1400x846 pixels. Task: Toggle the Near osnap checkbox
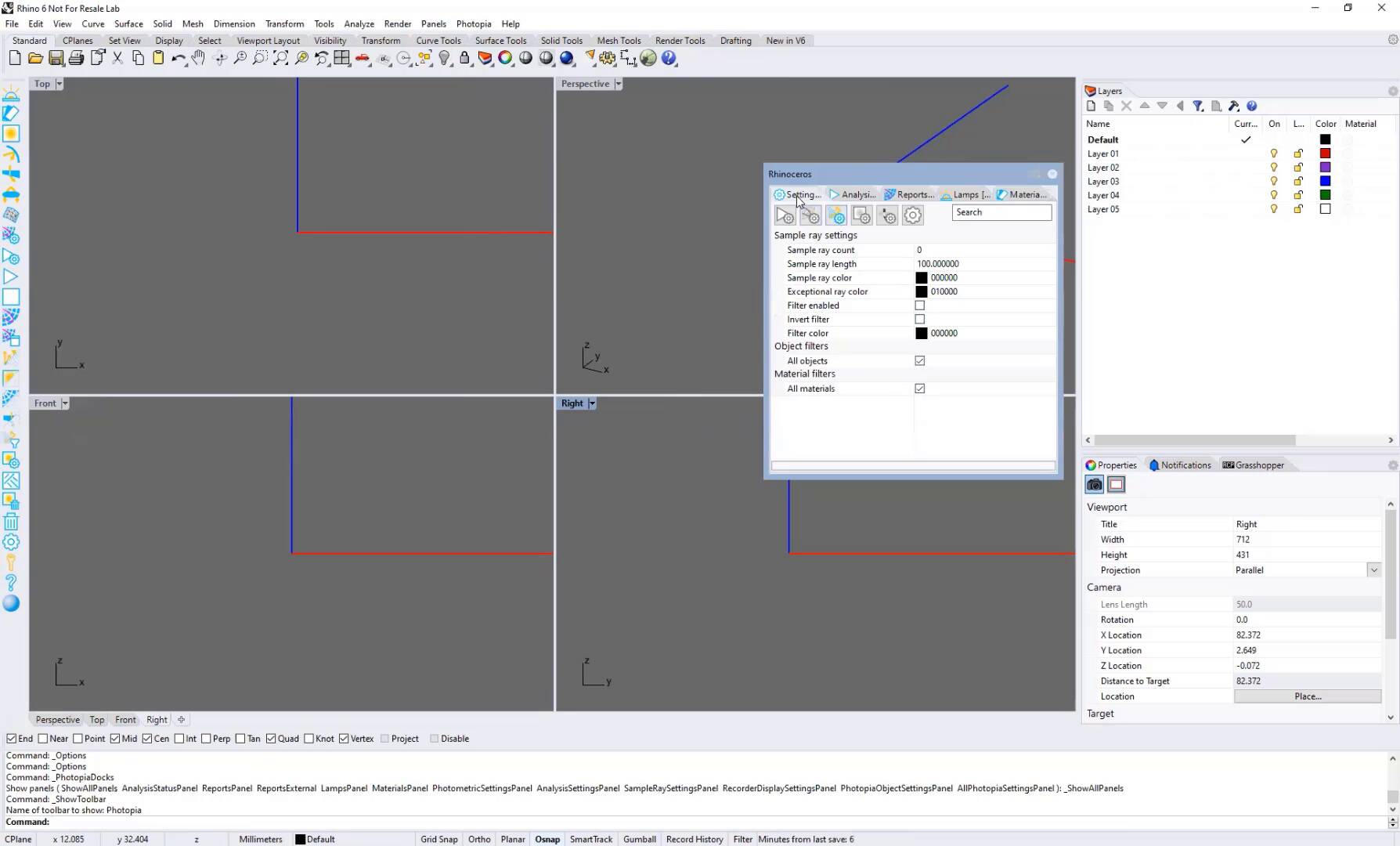tap(43, 739)
